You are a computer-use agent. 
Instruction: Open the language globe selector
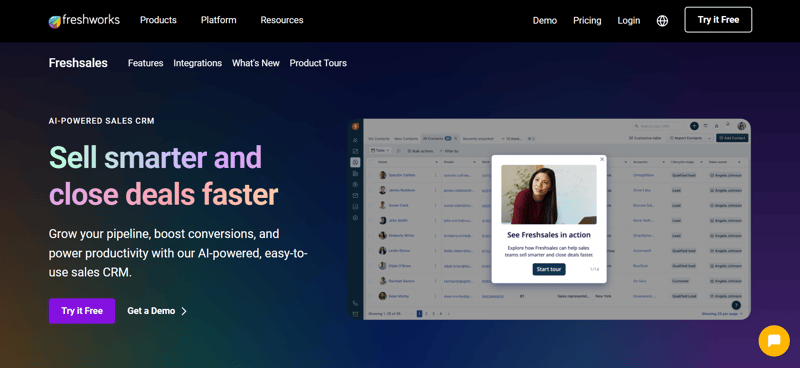tap(662, 20)
